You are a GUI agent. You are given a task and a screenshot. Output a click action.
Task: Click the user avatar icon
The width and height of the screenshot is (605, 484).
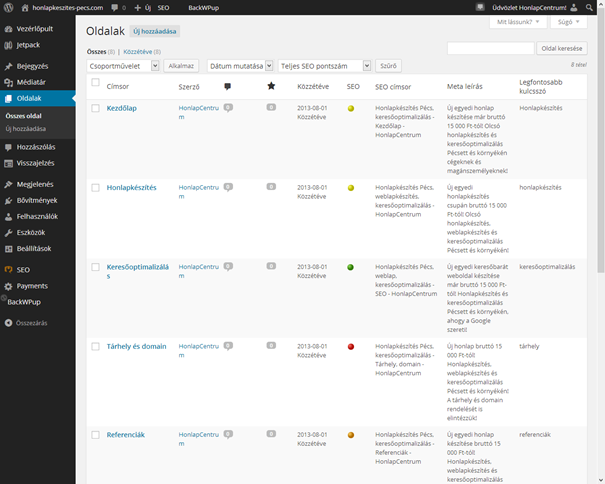click(x=574, y=7)
